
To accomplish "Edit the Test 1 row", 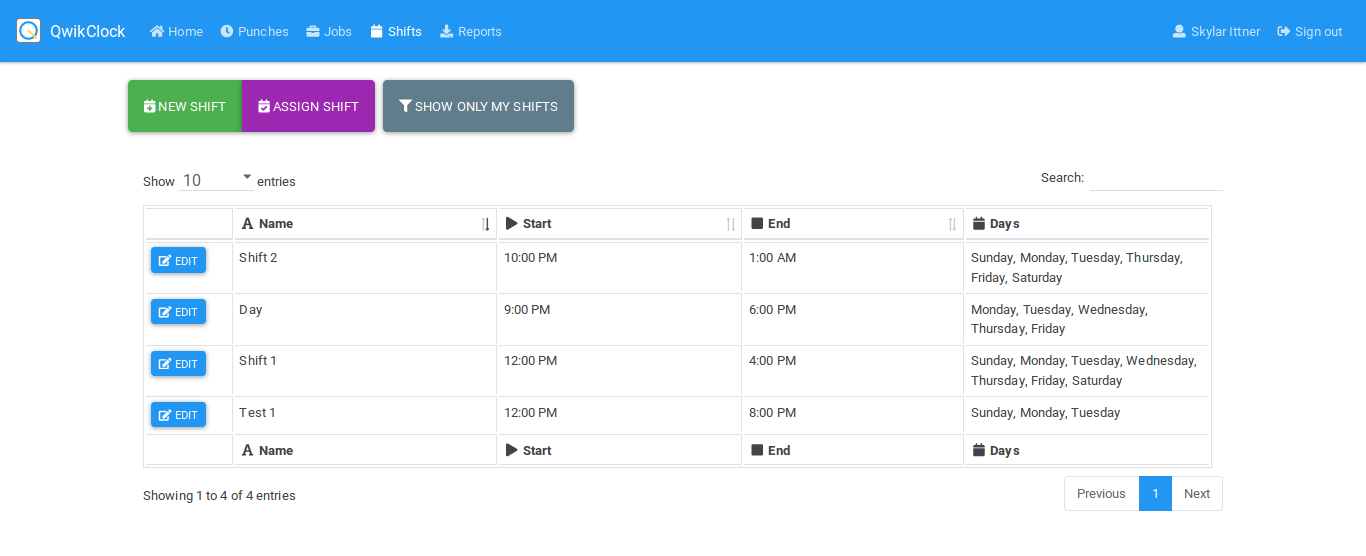I will [178, 414].
